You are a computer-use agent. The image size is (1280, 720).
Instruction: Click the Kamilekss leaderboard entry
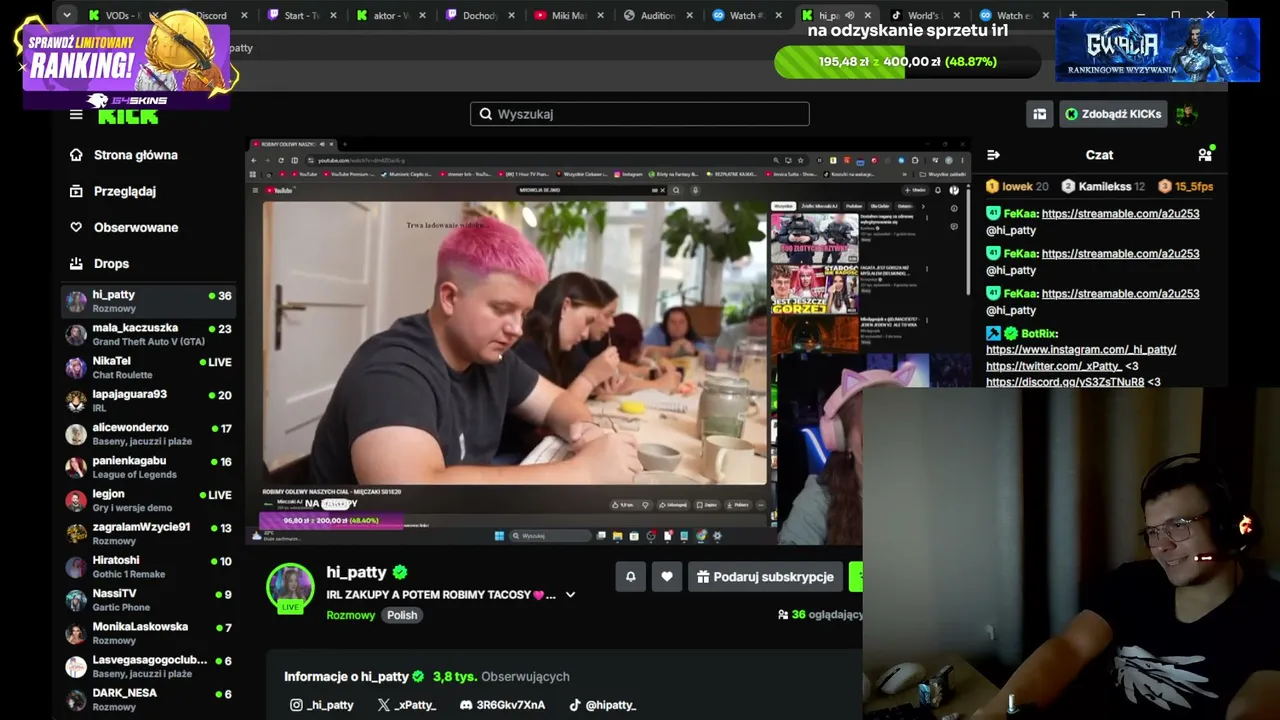point(1103,186)
